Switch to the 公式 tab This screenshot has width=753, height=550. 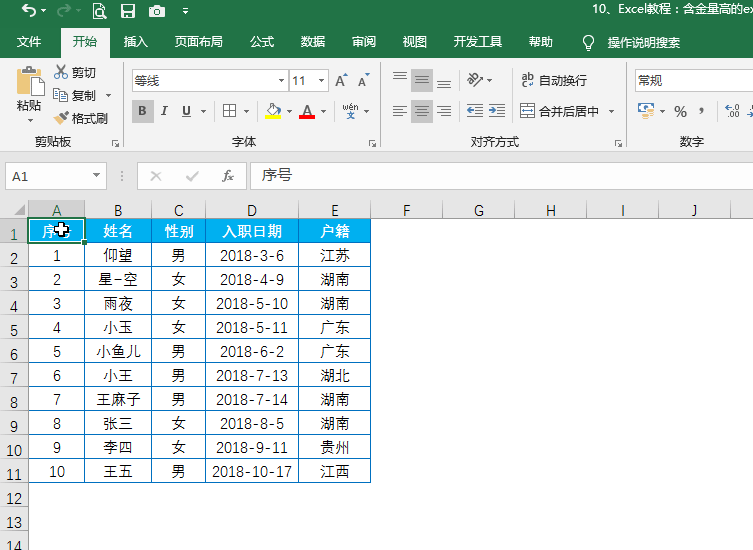click(x=262, y=42)
